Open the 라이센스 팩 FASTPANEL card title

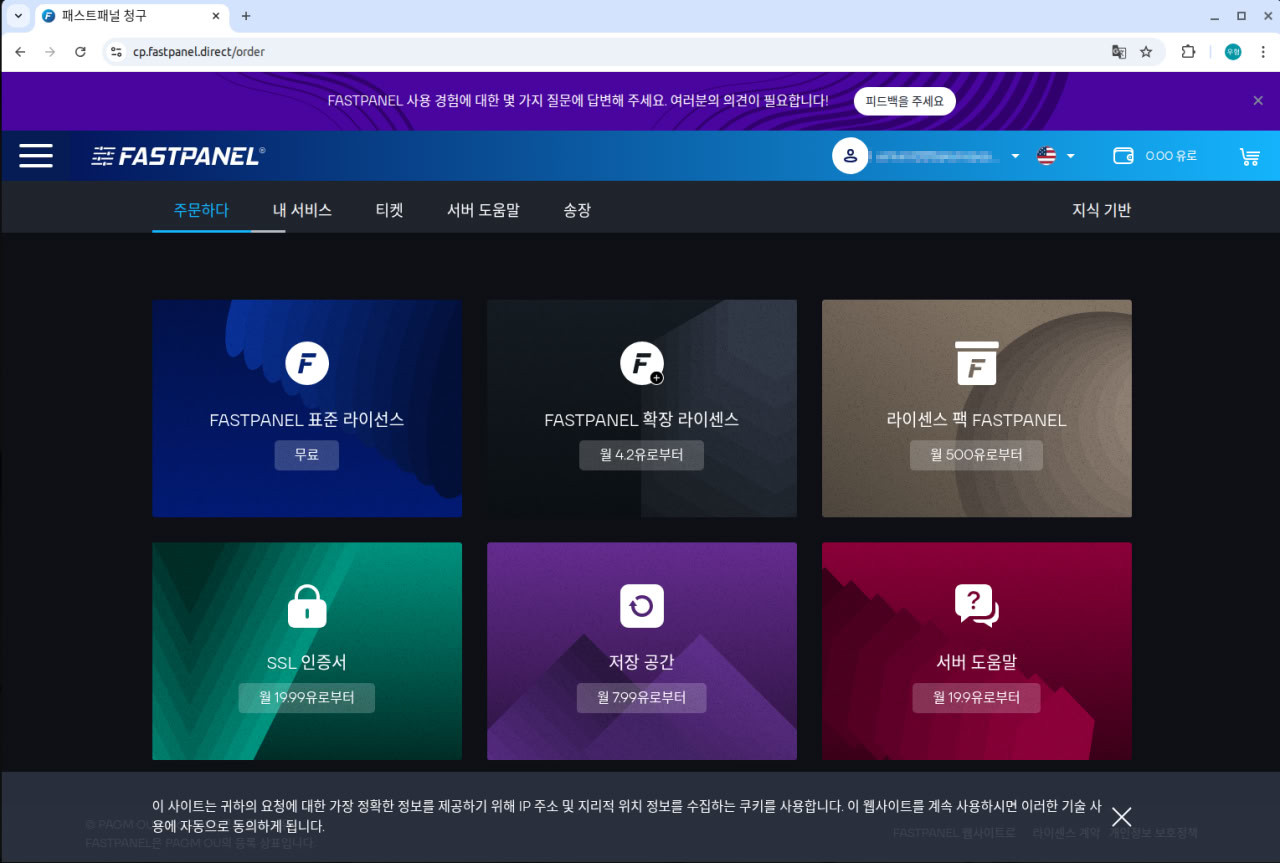tap(977, 420)
